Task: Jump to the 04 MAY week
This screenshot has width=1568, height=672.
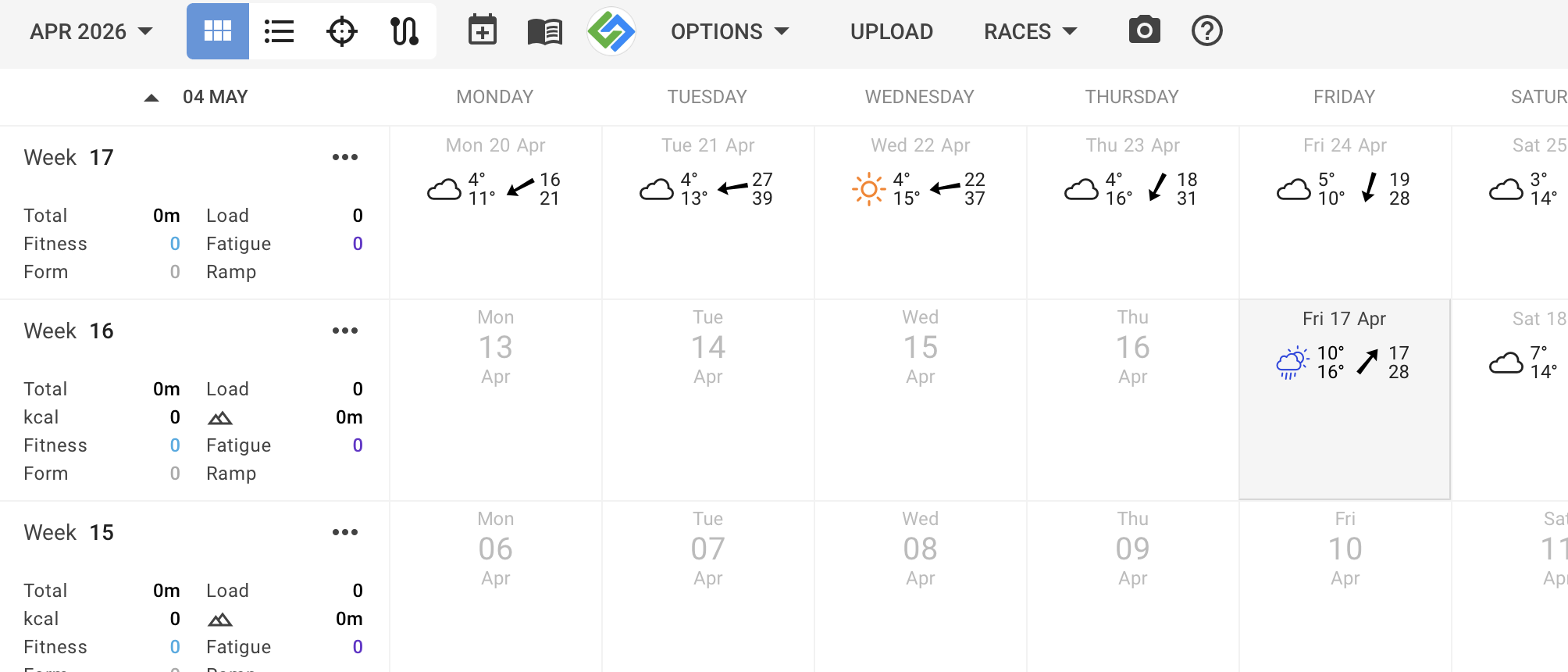Action: pos(215,97)
